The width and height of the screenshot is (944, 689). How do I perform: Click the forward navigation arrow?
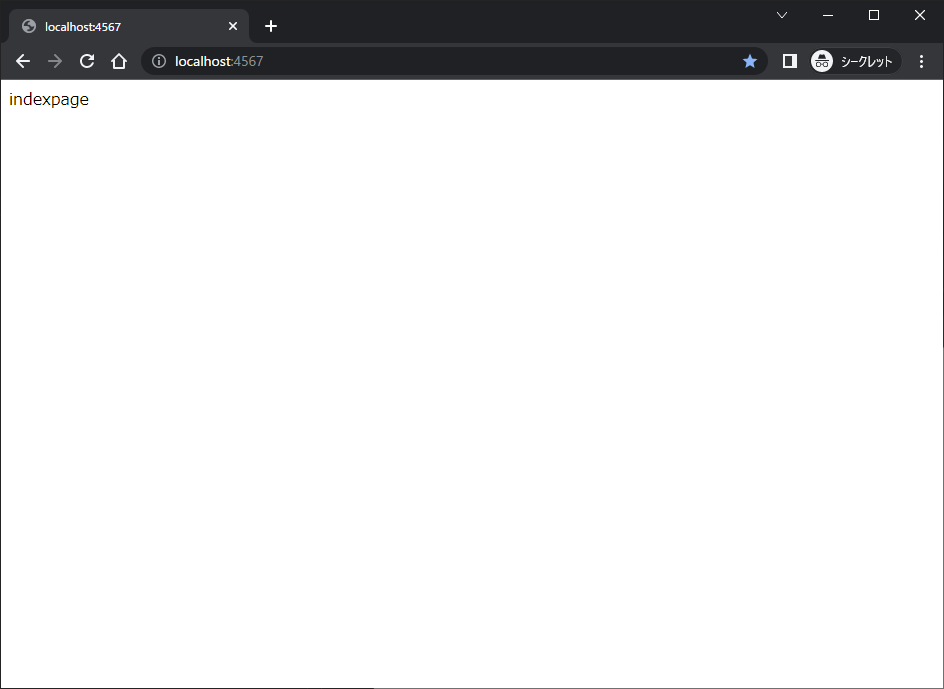55,61
